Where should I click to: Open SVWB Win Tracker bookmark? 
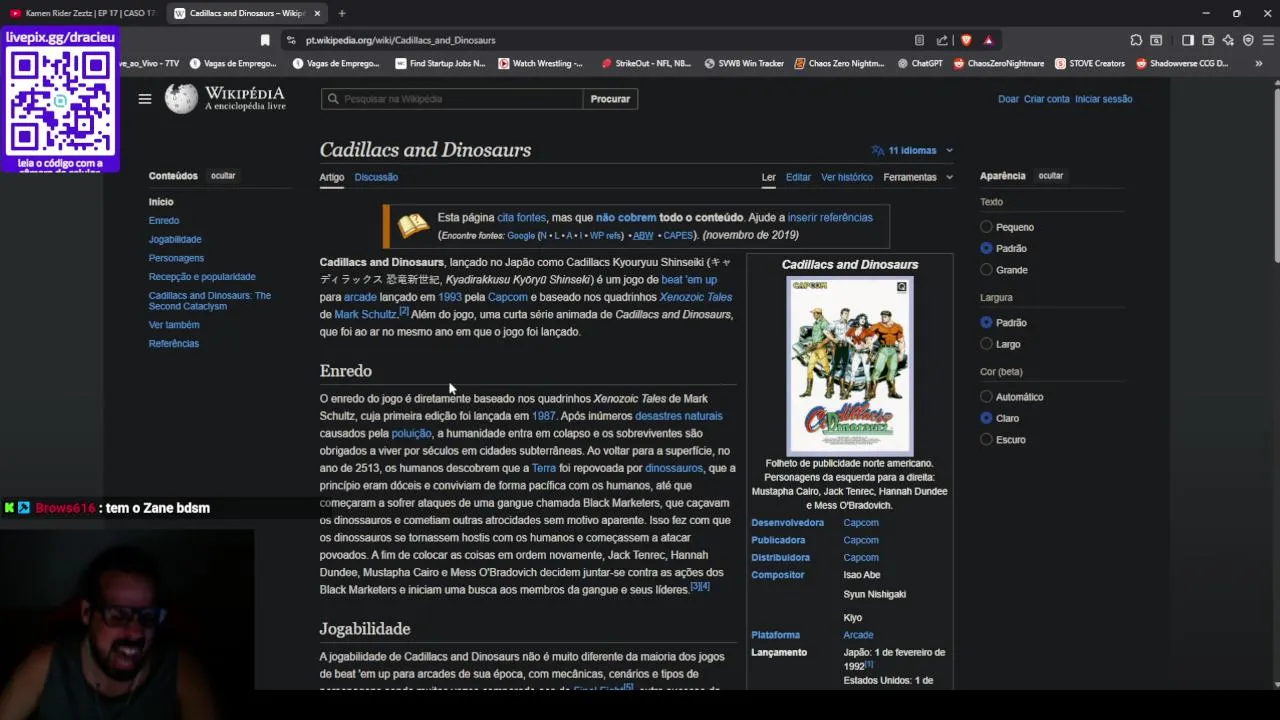point(744,63)
